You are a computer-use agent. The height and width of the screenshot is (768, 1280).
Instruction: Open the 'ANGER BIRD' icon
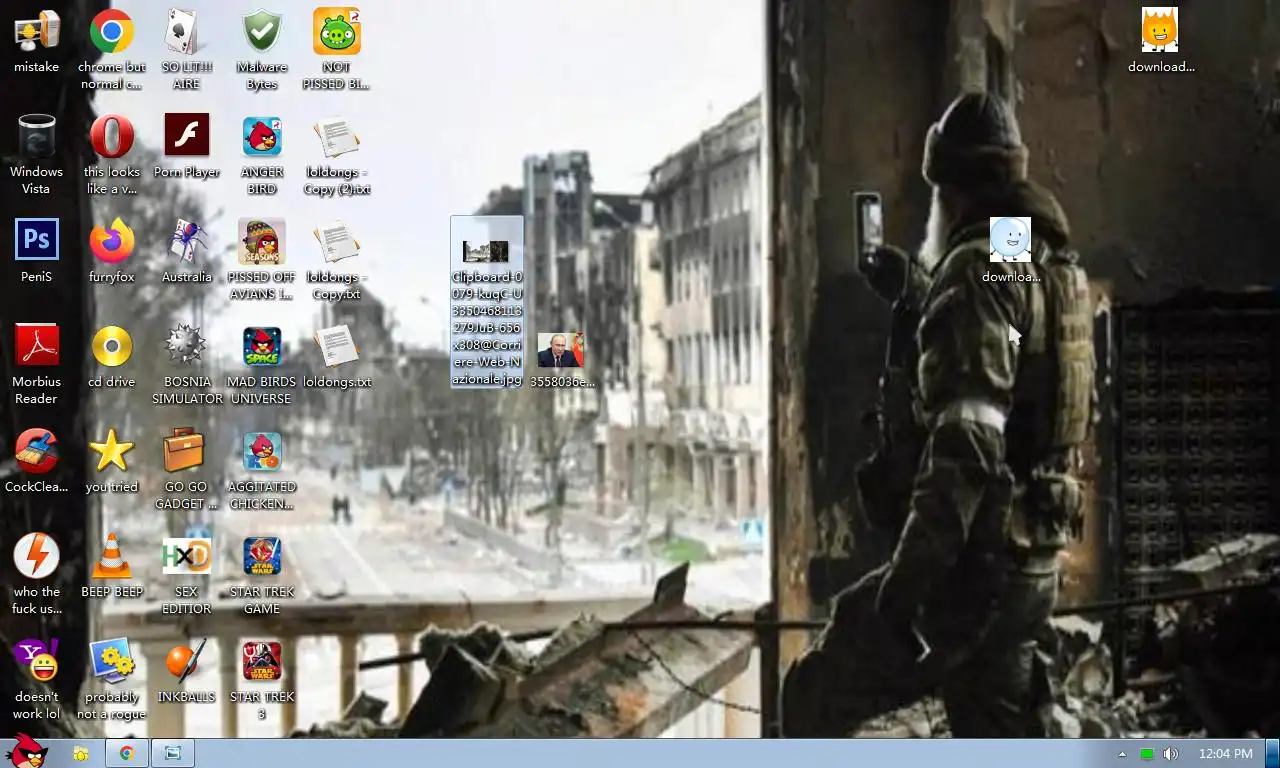click(x=262, y=154)
